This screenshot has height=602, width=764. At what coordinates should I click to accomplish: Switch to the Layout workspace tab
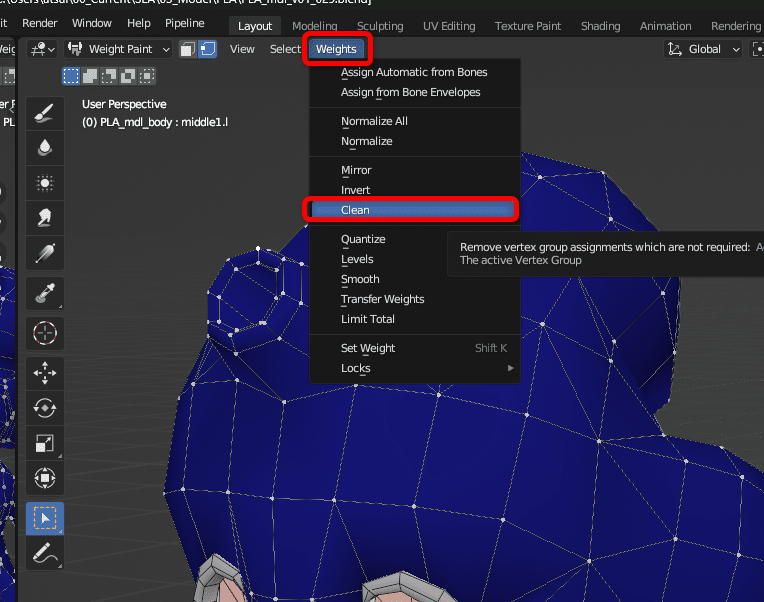pyautogui.click(x=255, y=26)
